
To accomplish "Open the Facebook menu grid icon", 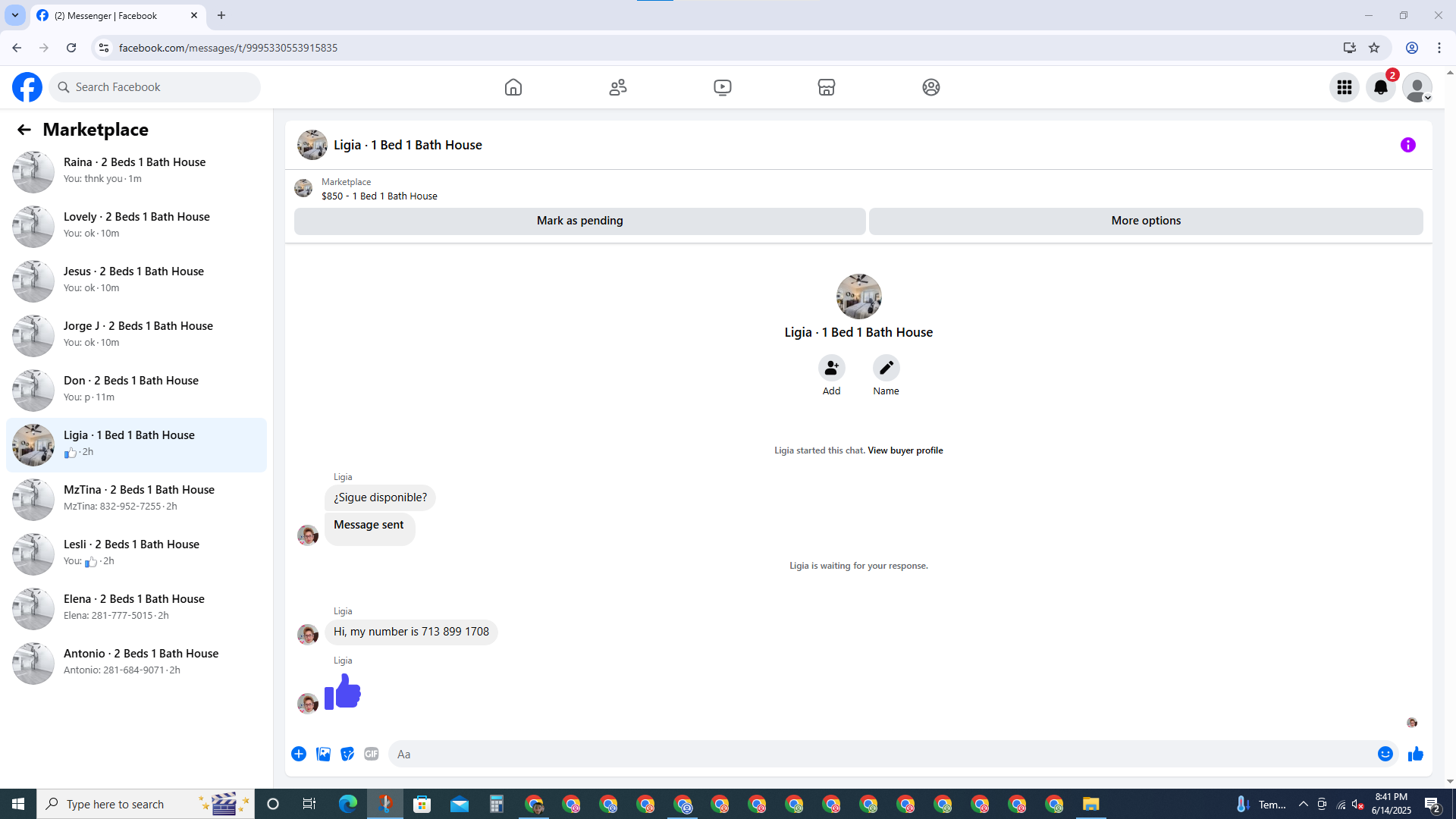I will 1345,87.
